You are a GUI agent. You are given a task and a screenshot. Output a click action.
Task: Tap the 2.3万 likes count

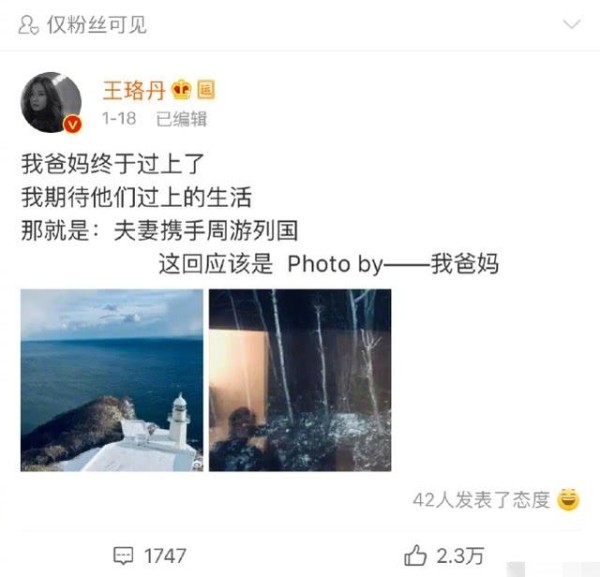[x=460, y=556]
